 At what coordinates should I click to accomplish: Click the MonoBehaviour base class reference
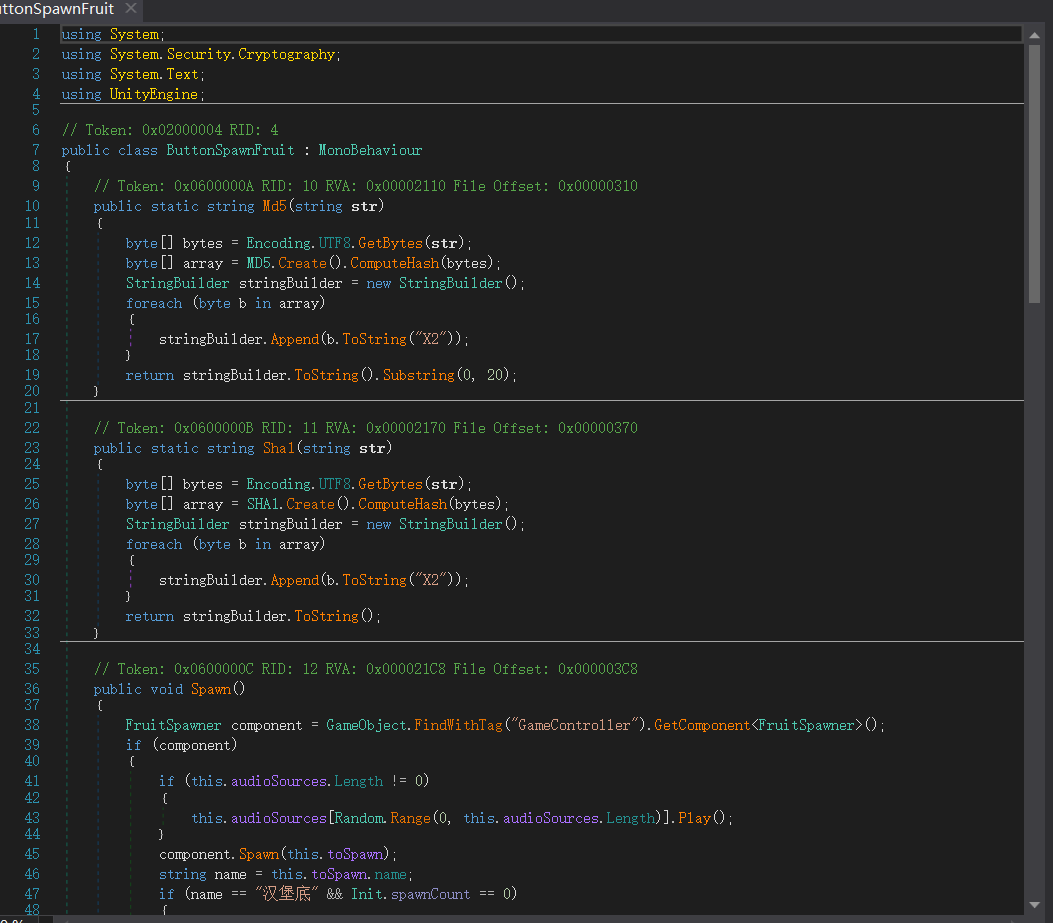(x=370, y=150)
